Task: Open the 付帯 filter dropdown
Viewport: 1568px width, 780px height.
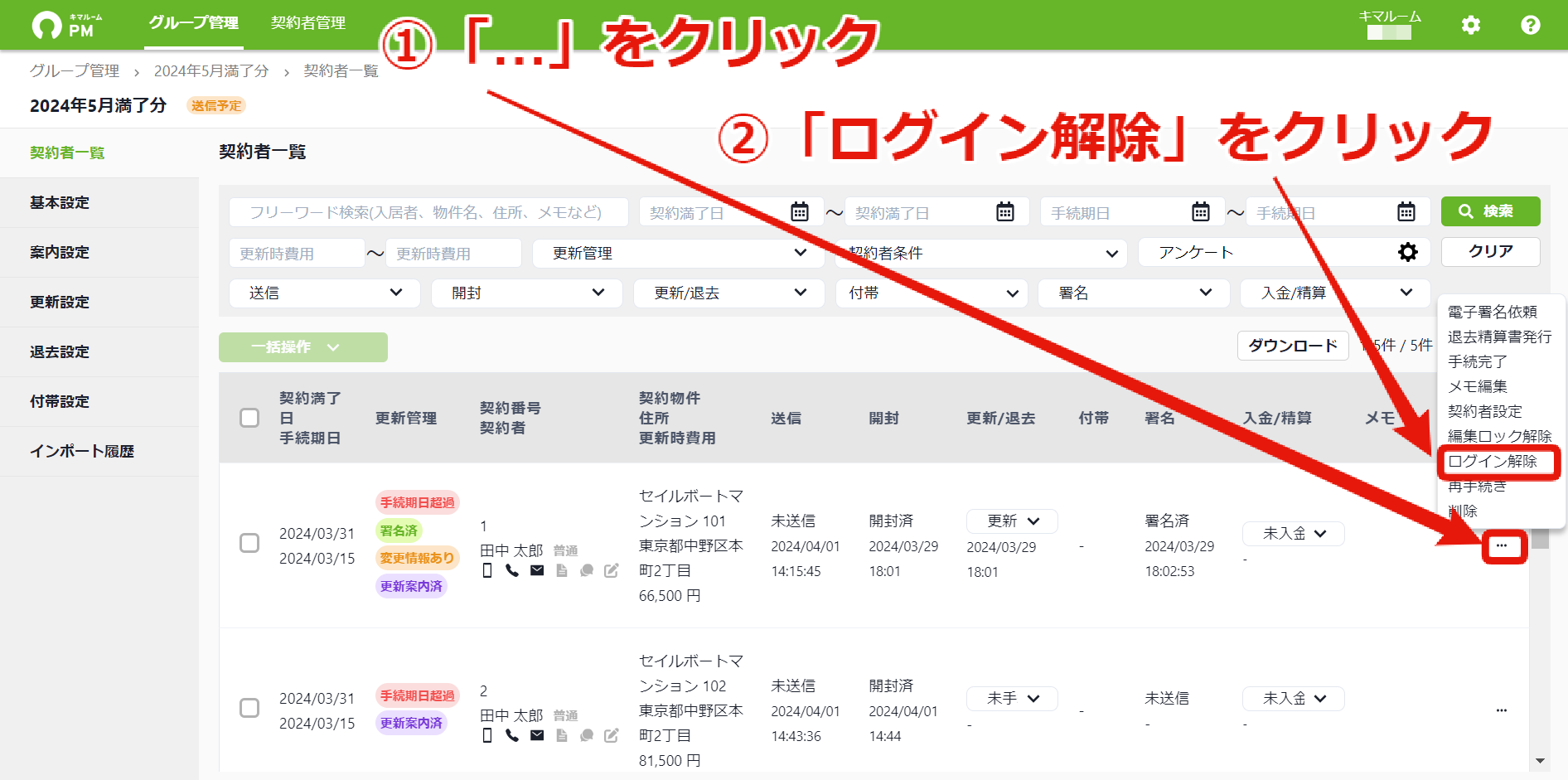Action: point(932,293)
